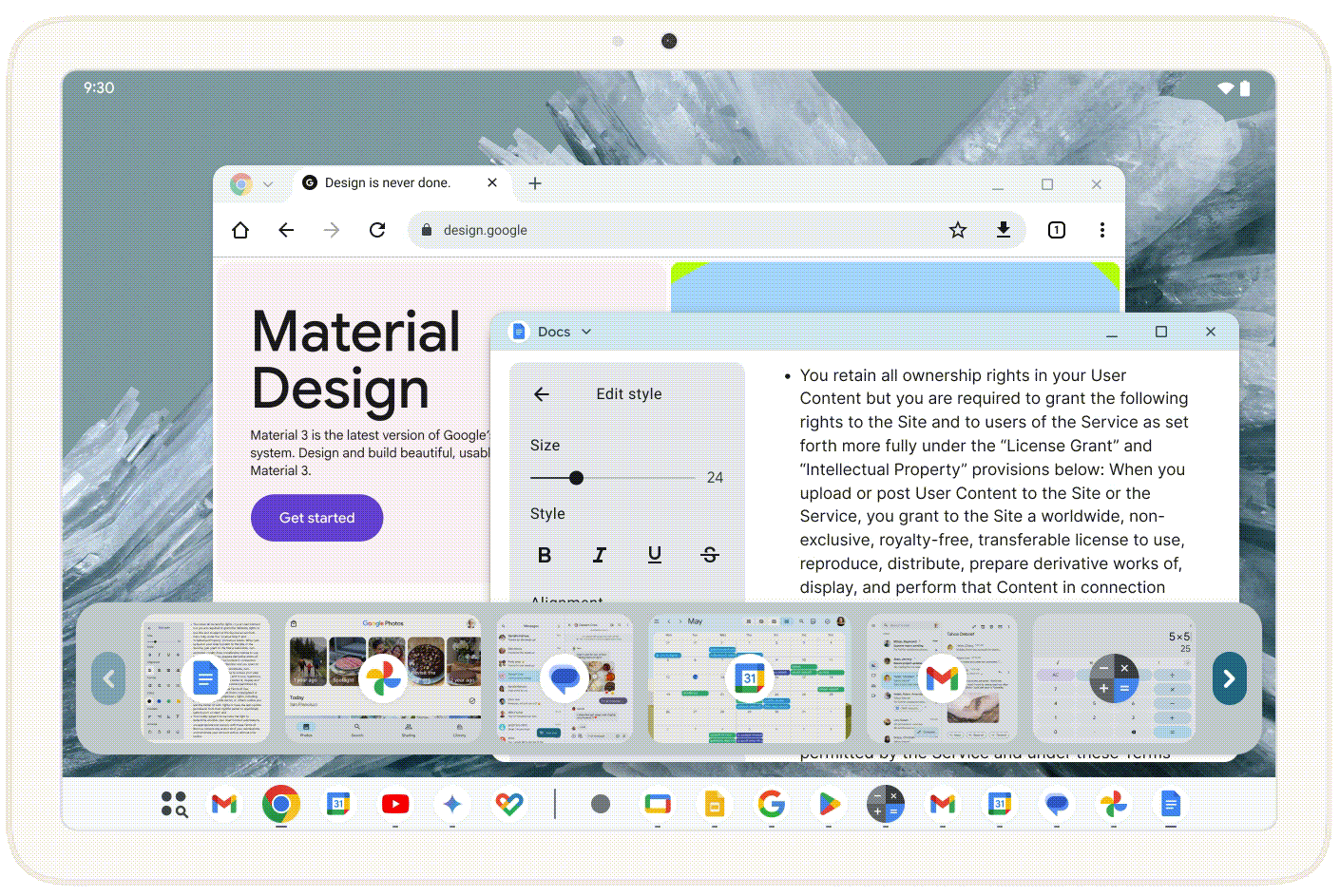Click the 'Material Design' heading in Chrome

[356, 360]
